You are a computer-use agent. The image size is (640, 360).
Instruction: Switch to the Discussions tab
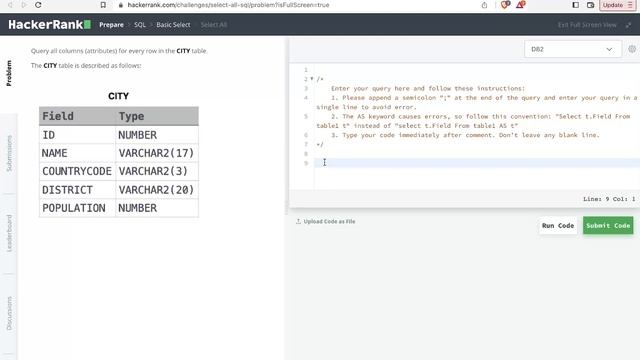coord(9,313)
